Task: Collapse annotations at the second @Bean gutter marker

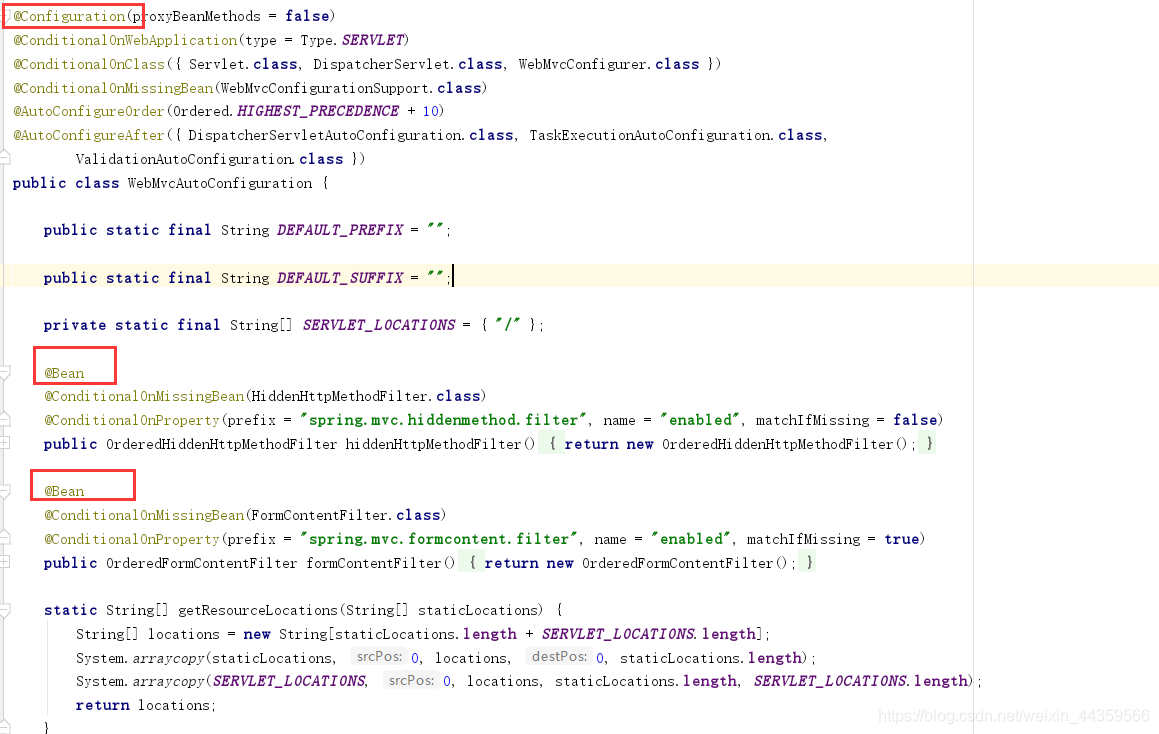Action: tap(4, 491)
